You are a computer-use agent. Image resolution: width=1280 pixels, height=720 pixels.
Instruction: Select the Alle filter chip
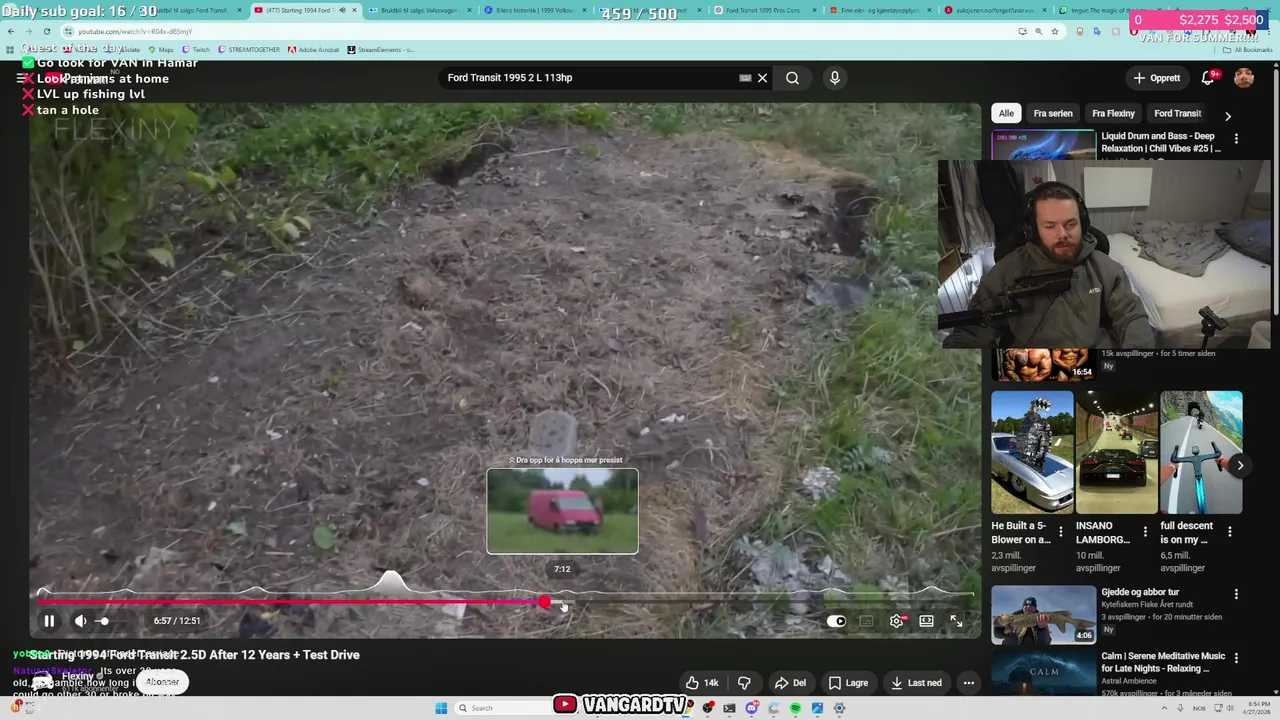[1006, 113]
